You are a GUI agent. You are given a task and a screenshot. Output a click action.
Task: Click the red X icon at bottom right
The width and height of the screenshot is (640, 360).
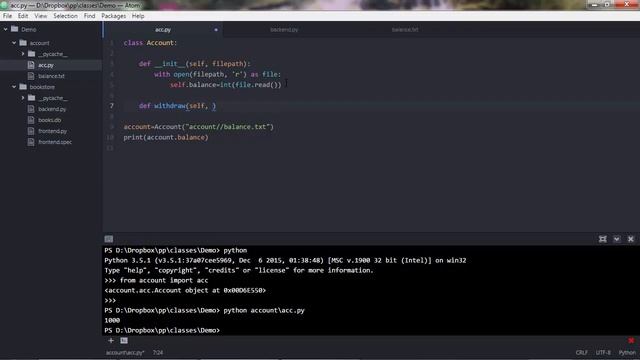click(x=631, y=340)
